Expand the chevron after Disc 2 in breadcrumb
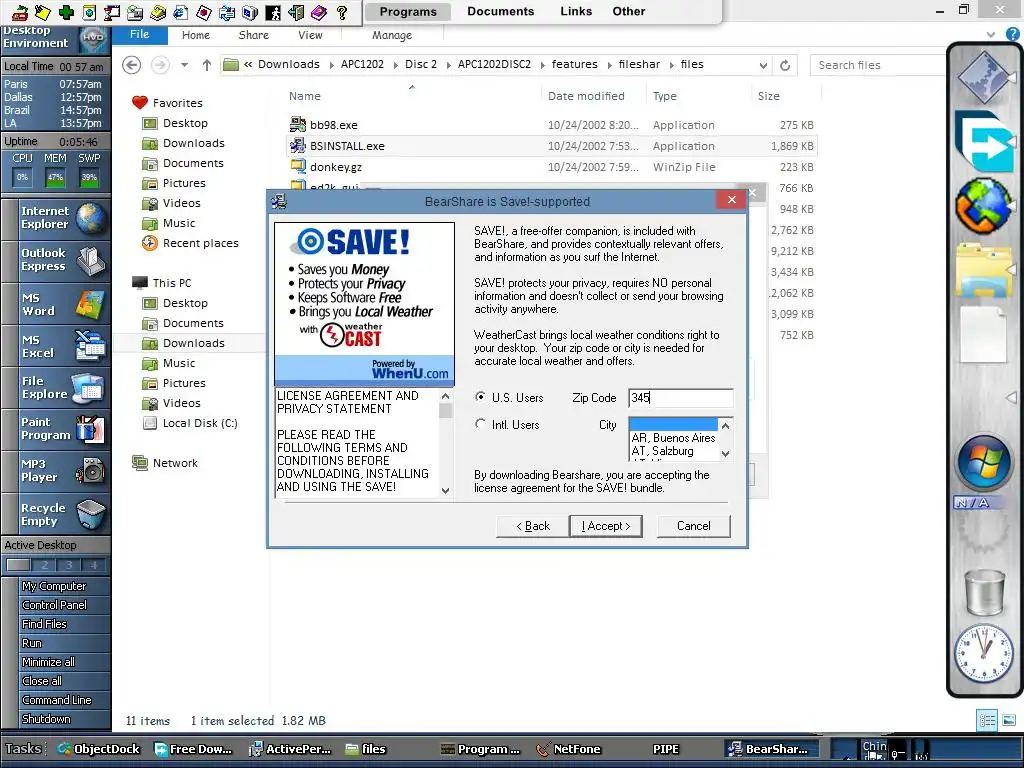Image resolution: width=1024 pixels, height=768 pixels. point(447,65)
